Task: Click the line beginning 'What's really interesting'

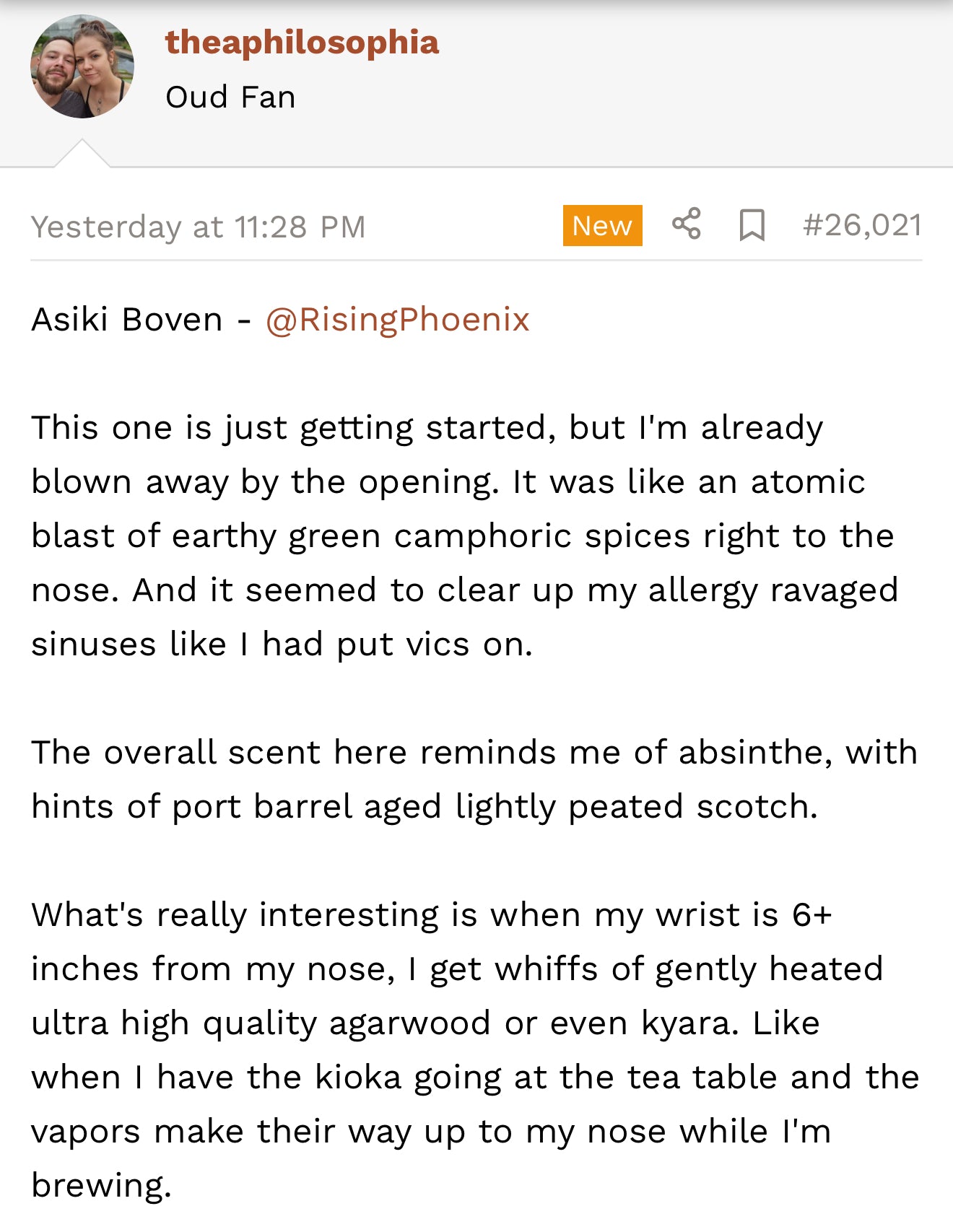Action: click(x=431, y=915)
